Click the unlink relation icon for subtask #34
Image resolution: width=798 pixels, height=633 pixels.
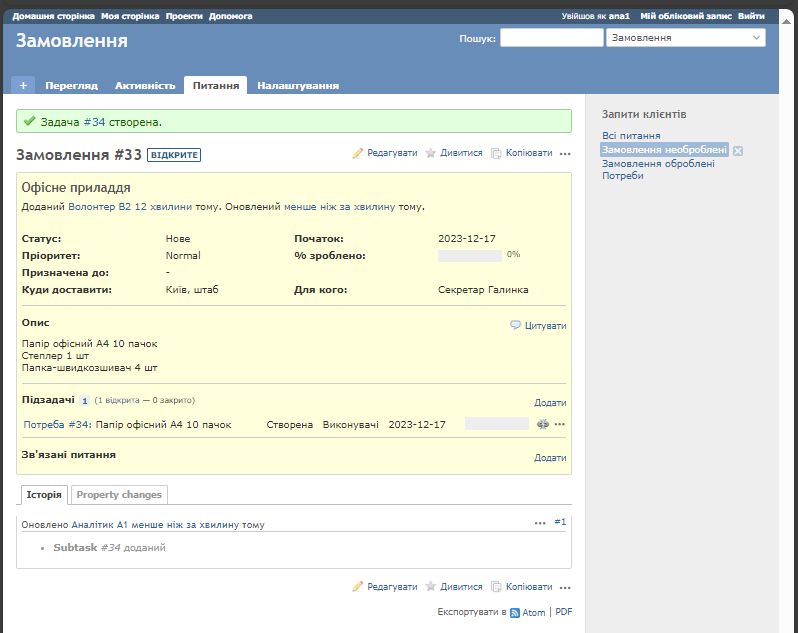click(x=543, y=424)
